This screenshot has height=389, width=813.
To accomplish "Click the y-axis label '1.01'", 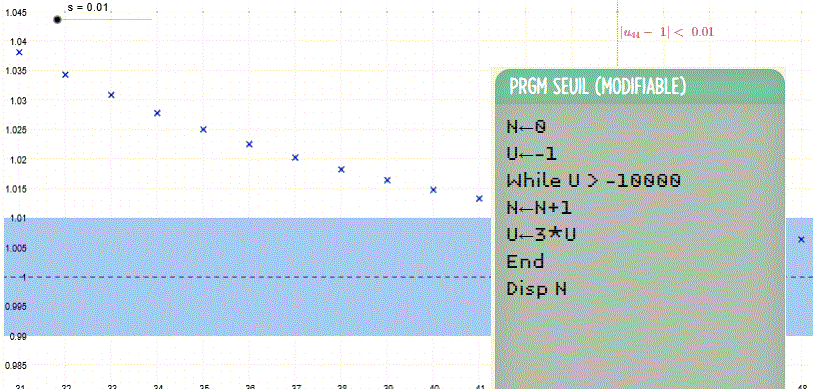I will [x=17, y=219].
